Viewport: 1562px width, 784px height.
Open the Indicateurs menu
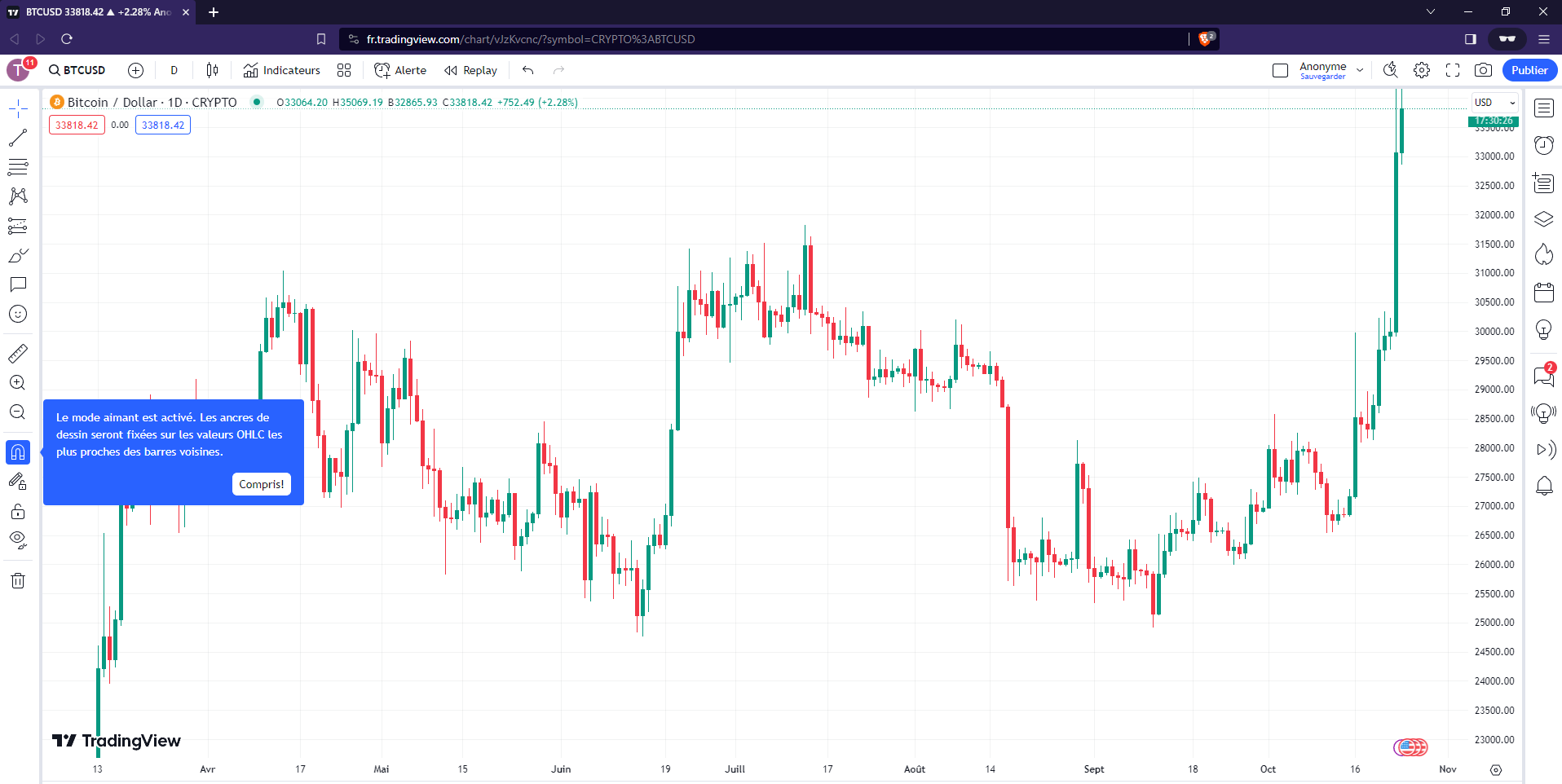[x=282, y=70]
